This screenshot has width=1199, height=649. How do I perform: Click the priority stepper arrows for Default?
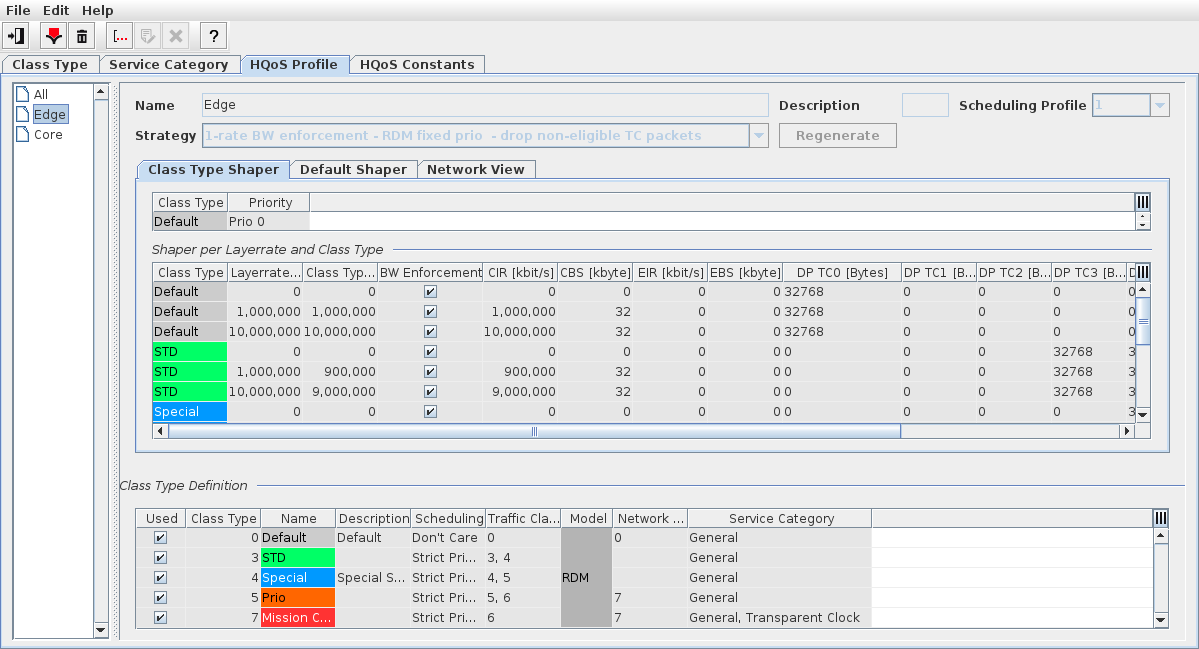[x=1143, y=222]
